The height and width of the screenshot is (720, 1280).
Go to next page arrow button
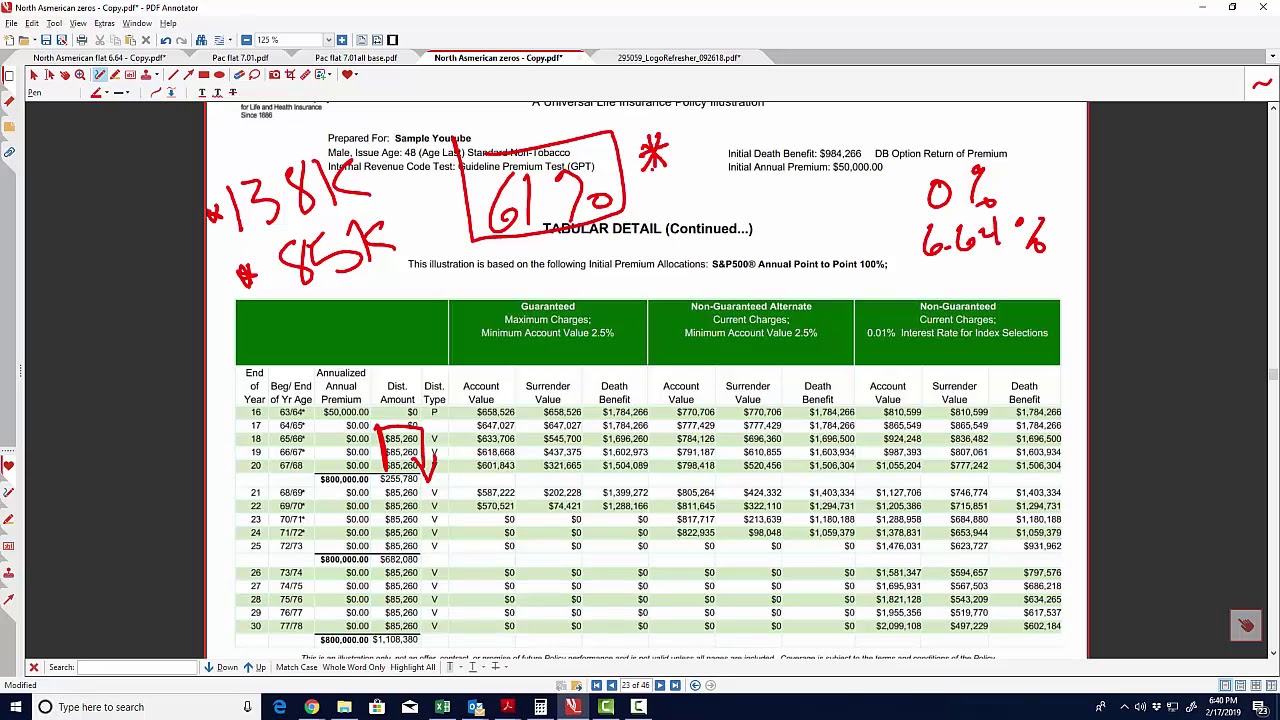(x=660, y=685)
